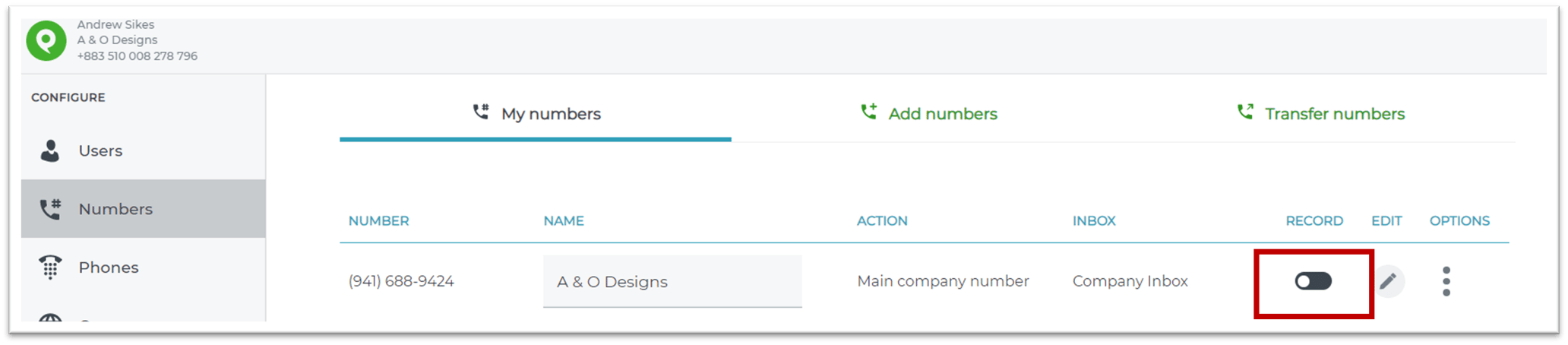Click the Company Inbox entry

(1130, 281)
